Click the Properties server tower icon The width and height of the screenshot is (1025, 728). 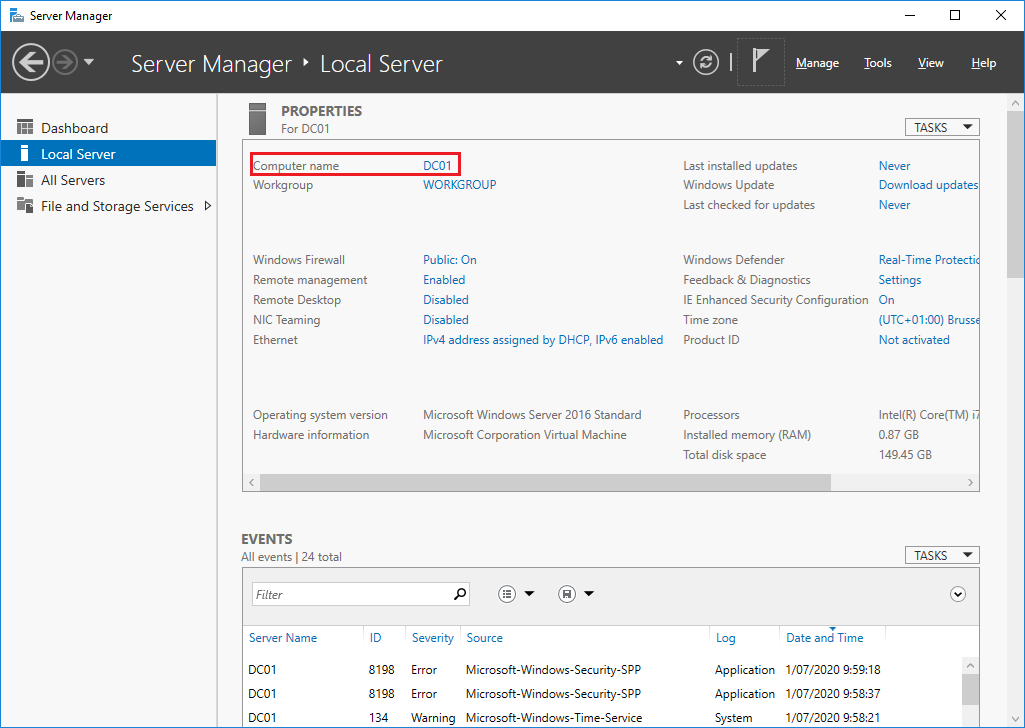(258, 118)
